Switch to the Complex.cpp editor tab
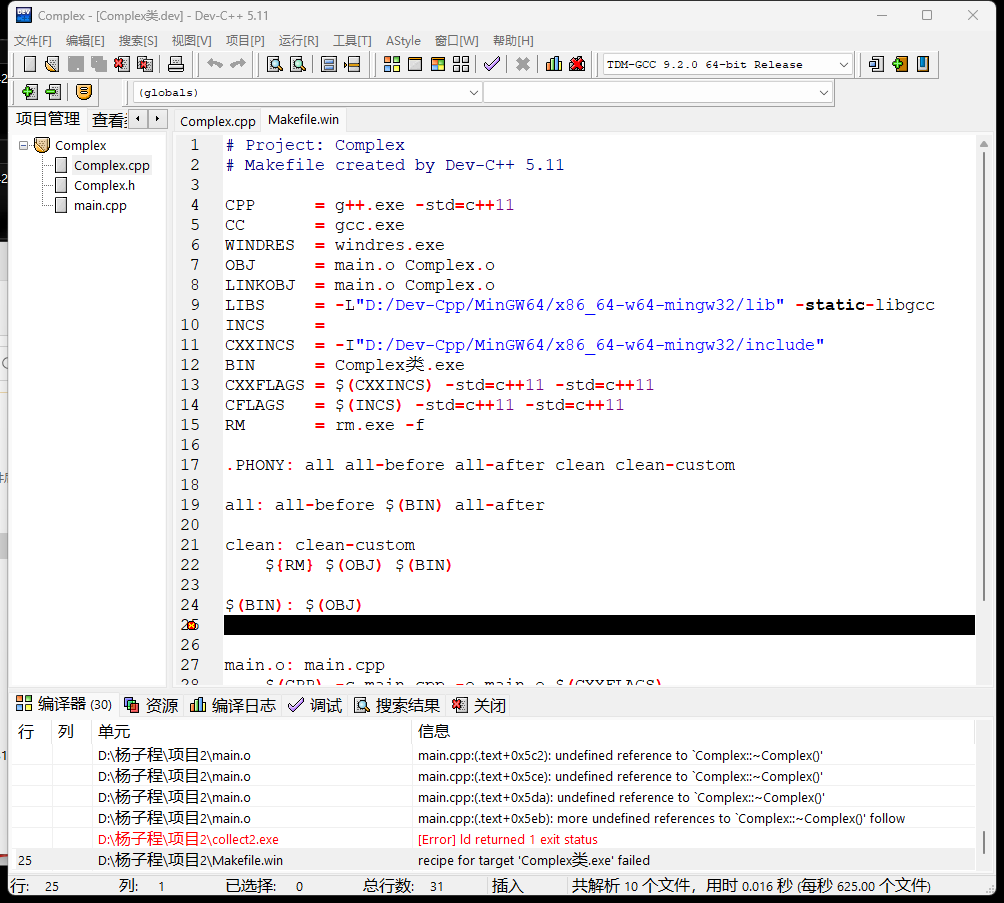This screenshot has width=1004, height=903. (218, 121)
